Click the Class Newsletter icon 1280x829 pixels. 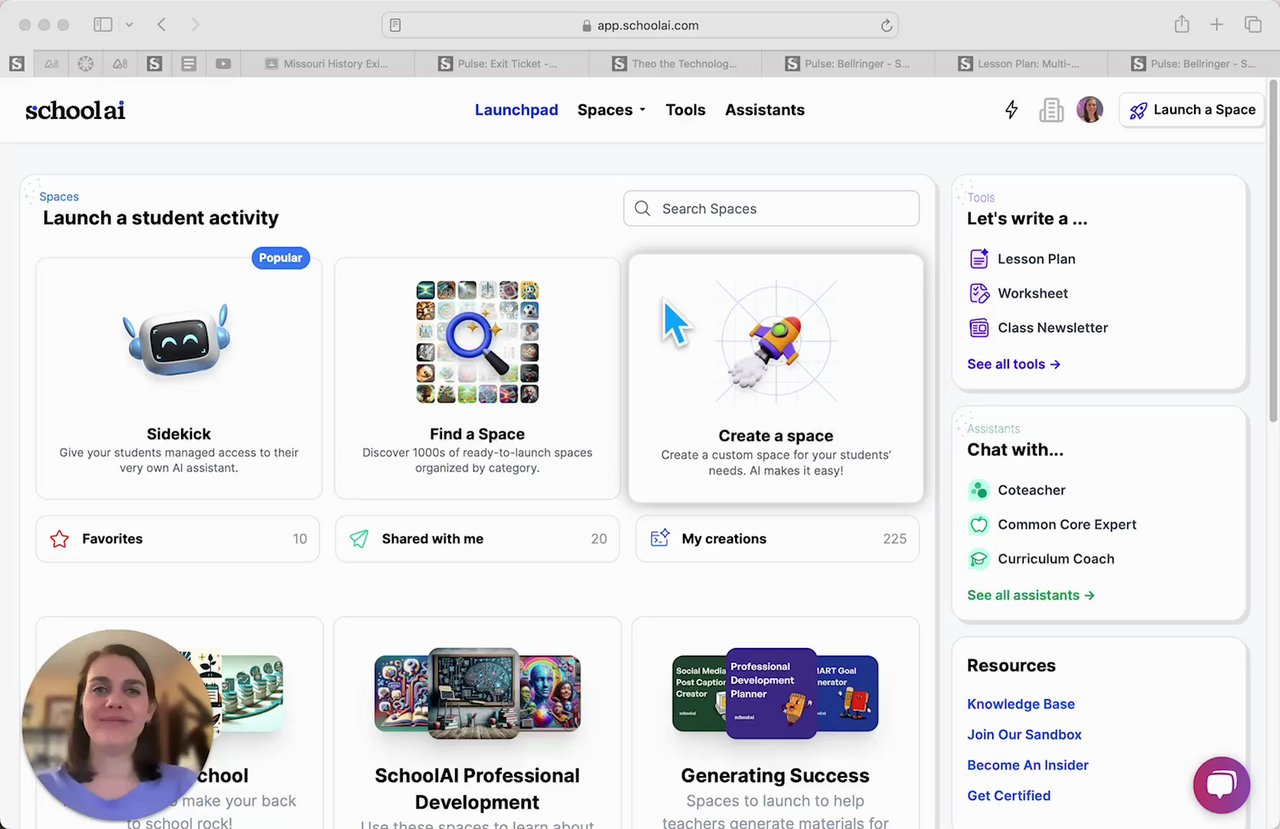979,328
